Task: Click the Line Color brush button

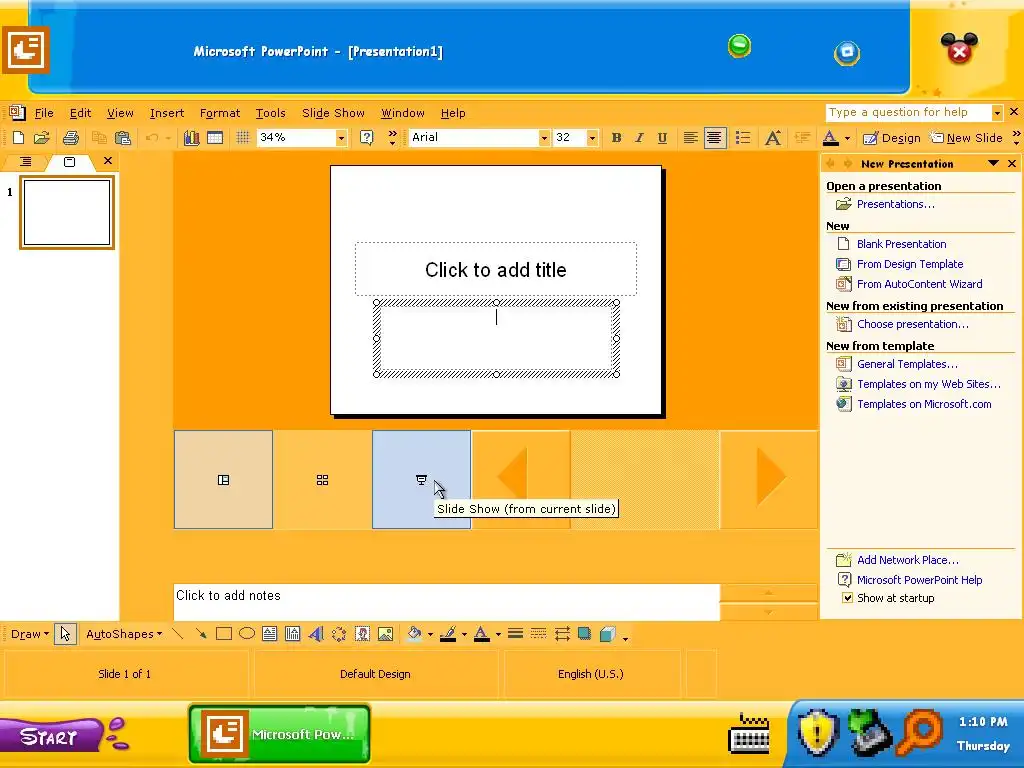Action: tap(448, 633)
